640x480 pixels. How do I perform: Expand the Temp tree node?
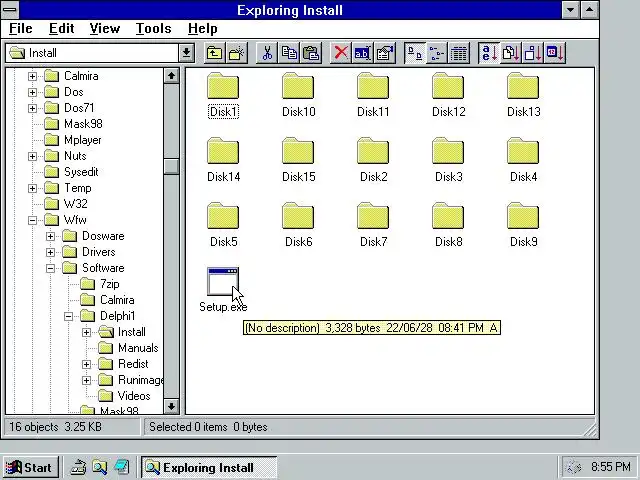(x=32, y=188)
